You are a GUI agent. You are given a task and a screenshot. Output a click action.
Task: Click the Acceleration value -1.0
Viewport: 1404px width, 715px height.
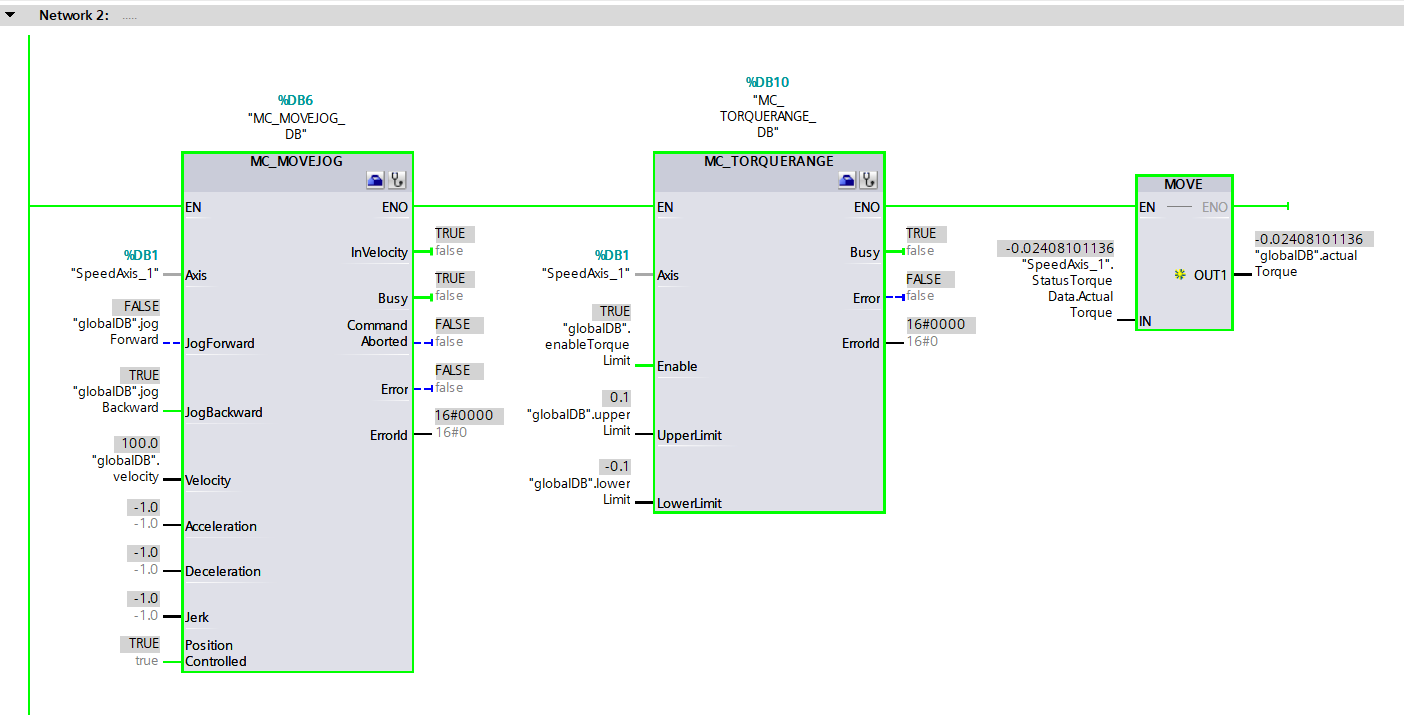144,508
